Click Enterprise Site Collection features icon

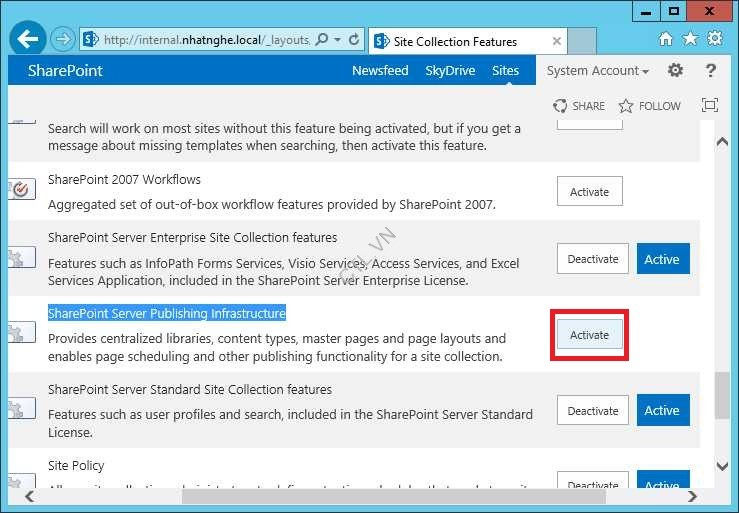coord(22,257)
